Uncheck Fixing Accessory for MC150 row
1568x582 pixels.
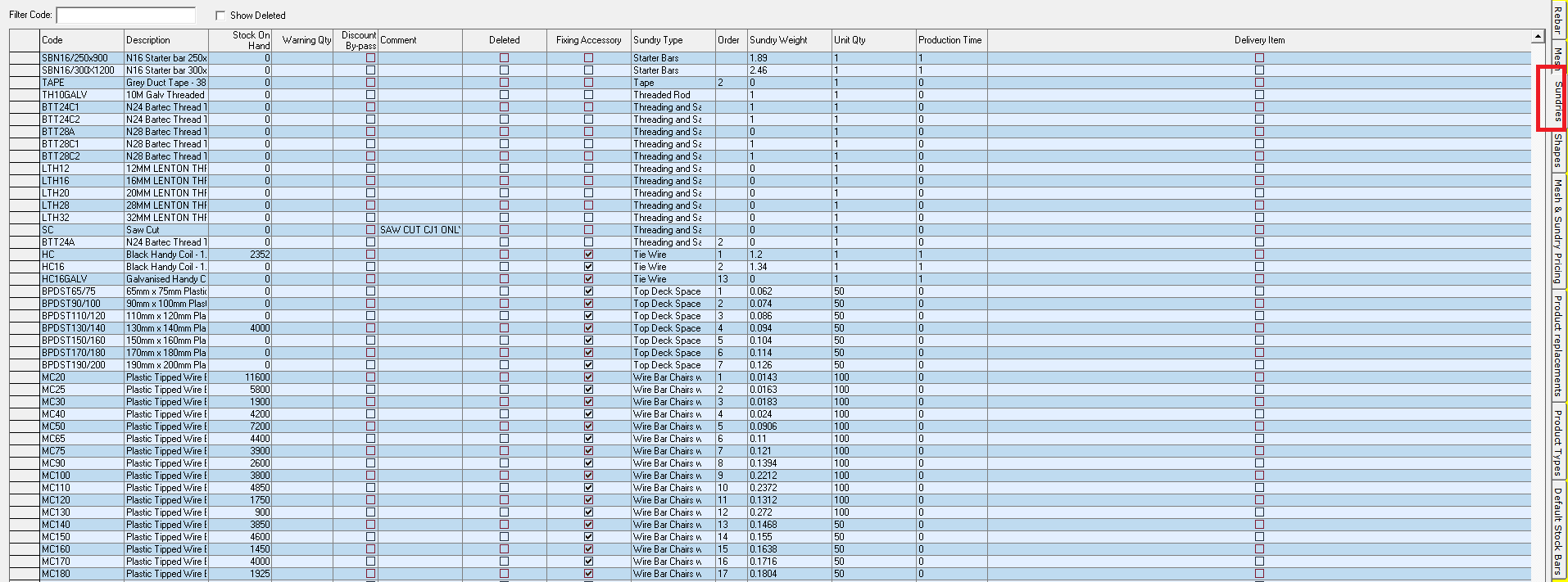pos(588,537)
